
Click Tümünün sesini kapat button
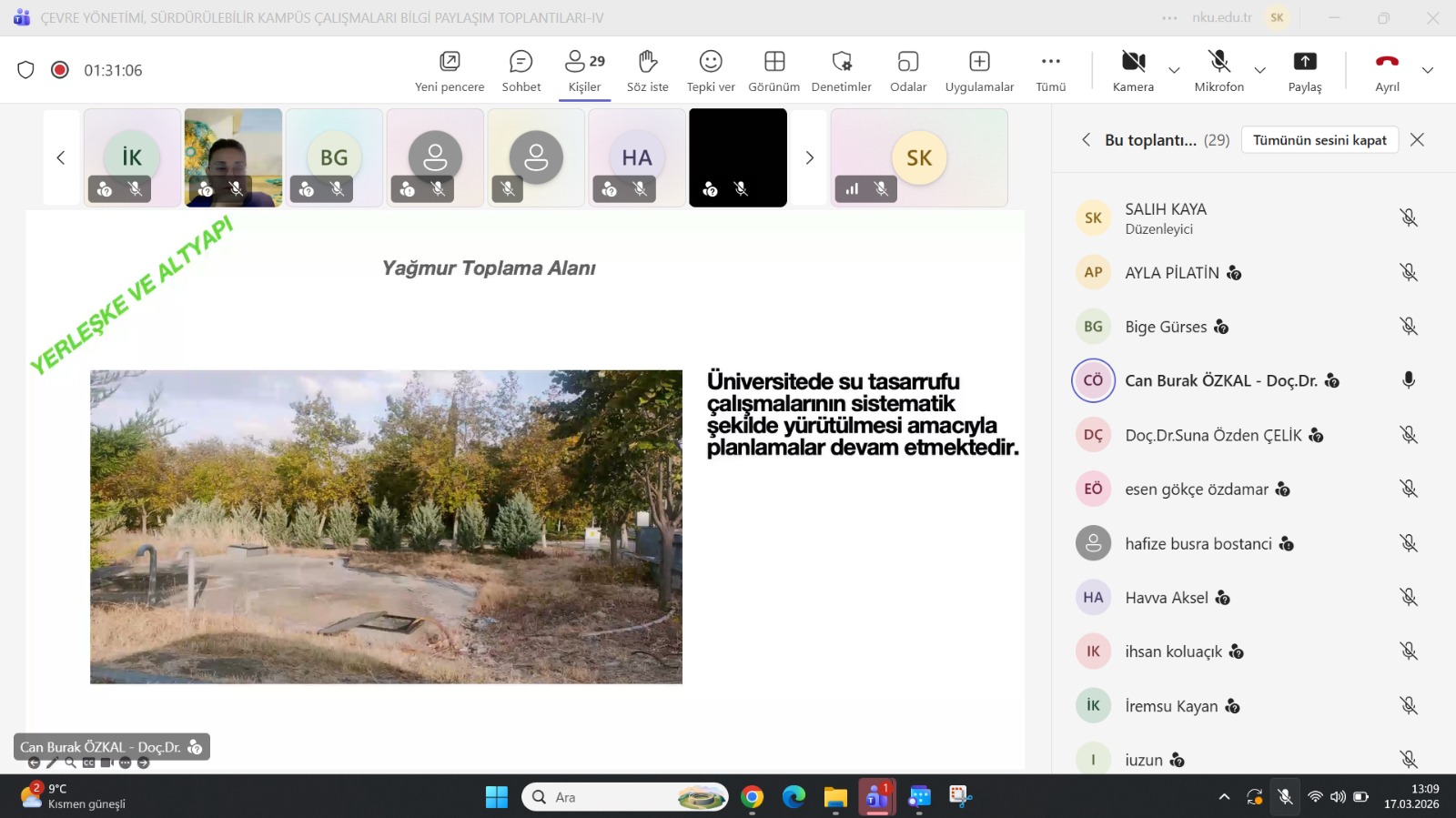point(1319,140)
